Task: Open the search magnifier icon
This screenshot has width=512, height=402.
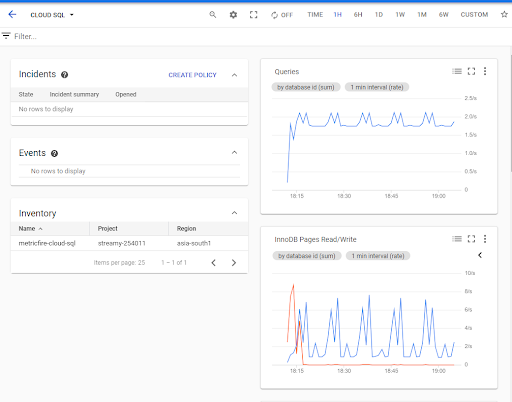Action: [213, 15]
